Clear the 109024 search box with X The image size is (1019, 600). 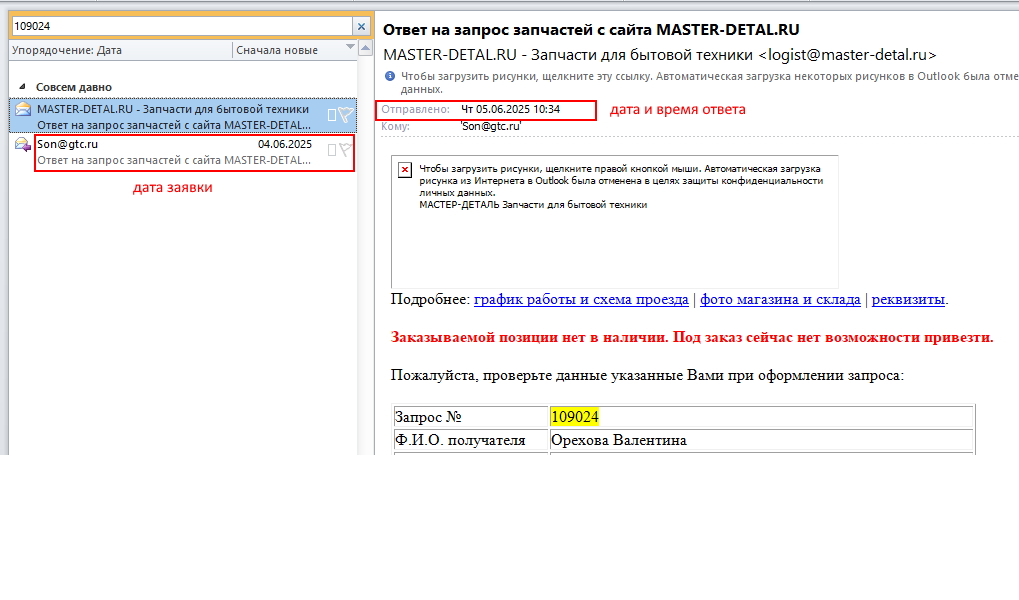coord(361,26)
